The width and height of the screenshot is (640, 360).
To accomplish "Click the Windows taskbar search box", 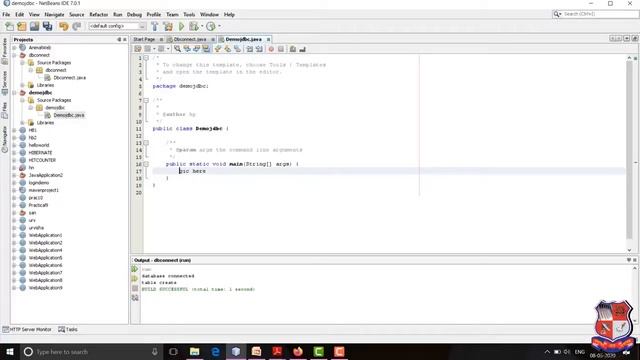I will coord(91,351).
